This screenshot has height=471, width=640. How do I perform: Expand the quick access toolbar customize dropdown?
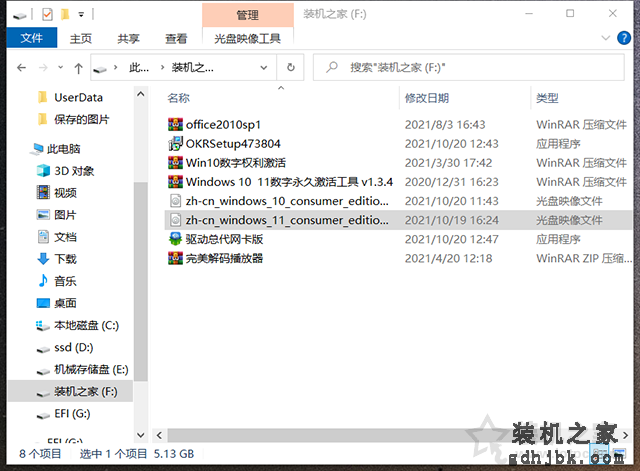coord(81,15)
